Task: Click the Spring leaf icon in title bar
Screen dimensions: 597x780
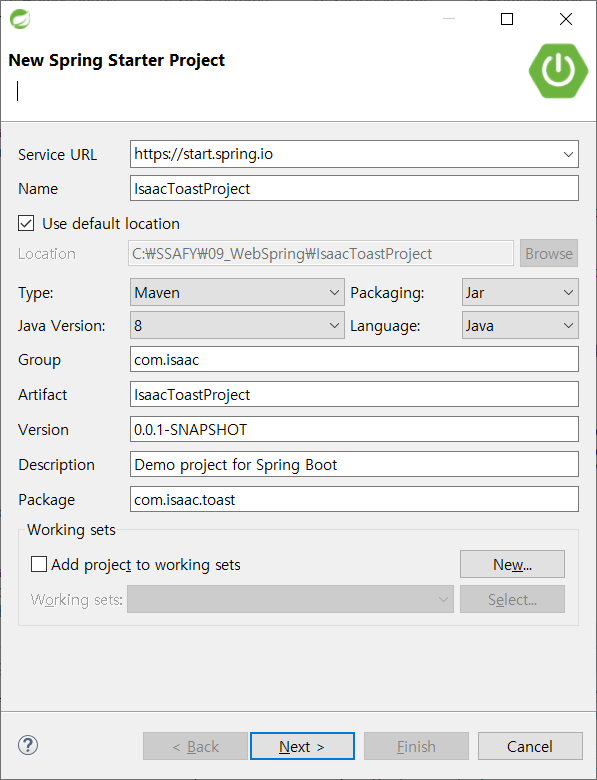Action: 20,19
